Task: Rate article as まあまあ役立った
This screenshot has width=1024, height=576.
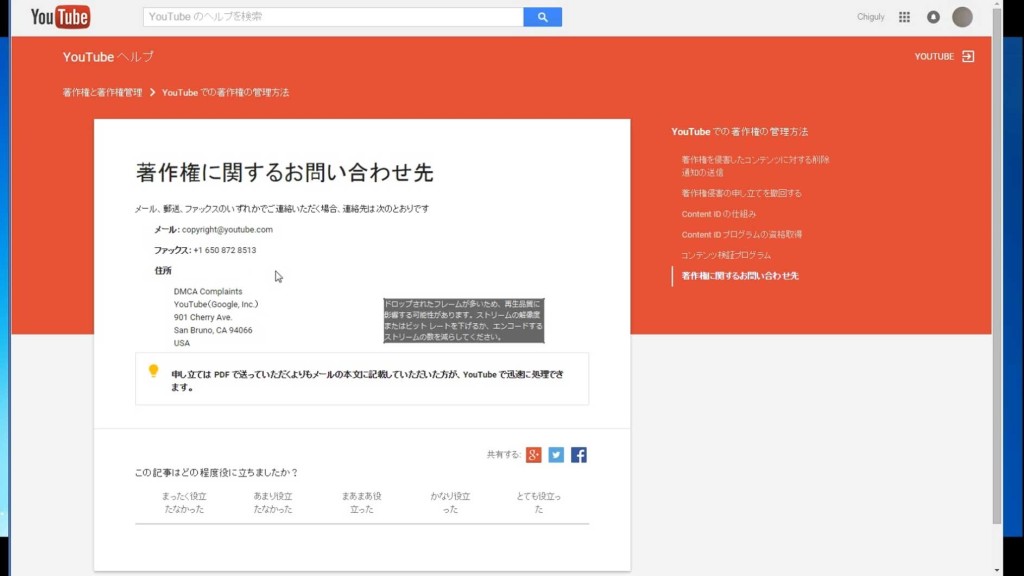Action: click(361, 502)
